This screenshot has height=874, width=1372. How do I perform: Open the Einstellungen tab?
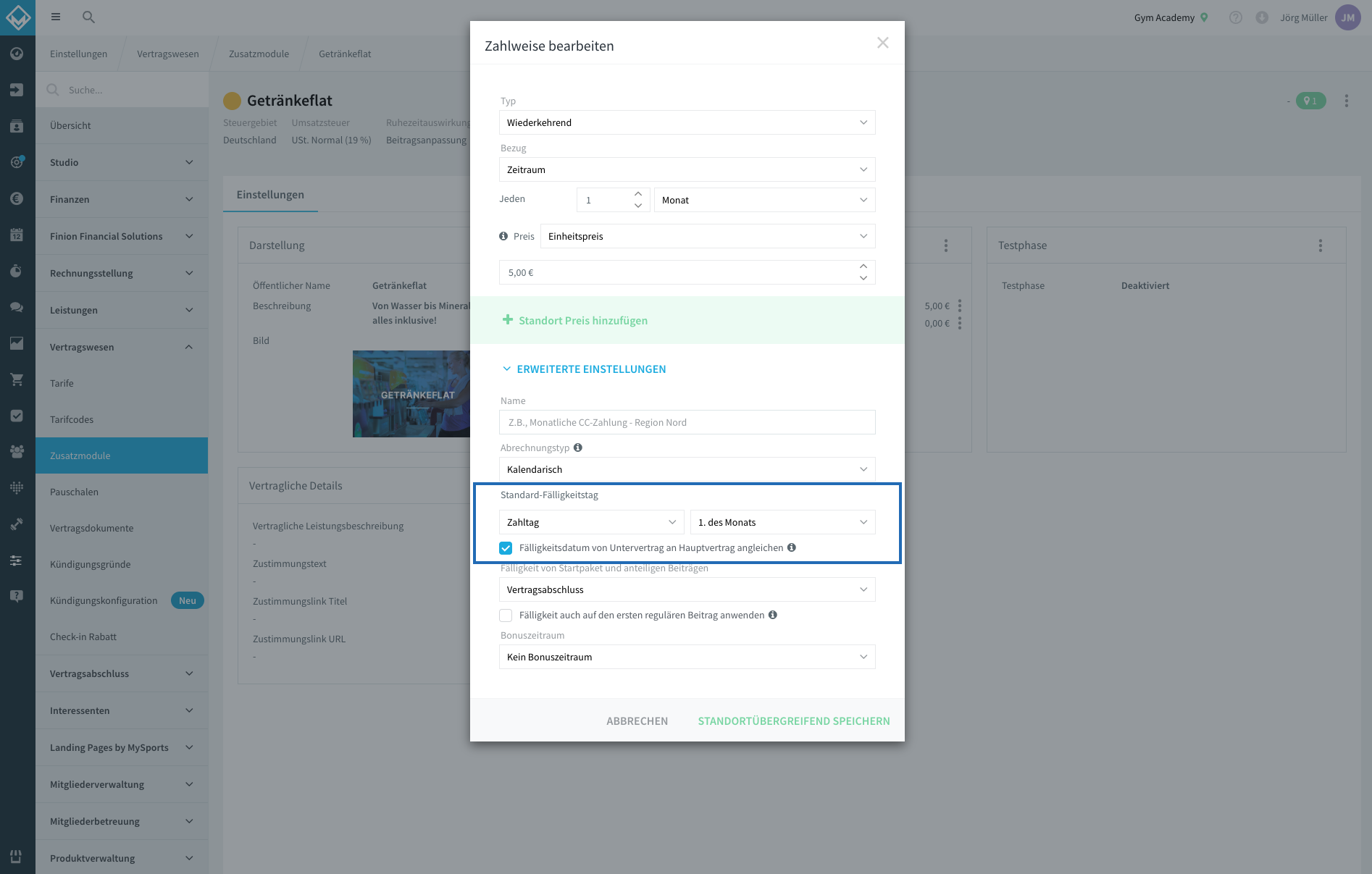(x=270, y=194)
